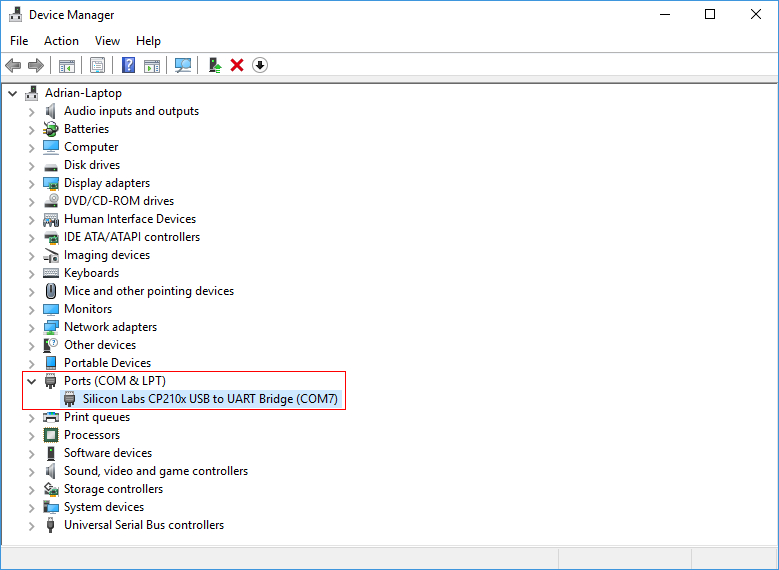This screenshot has width=779, height=570.
Task: Click the Computer monitor icon
Action: pos(51,147)
